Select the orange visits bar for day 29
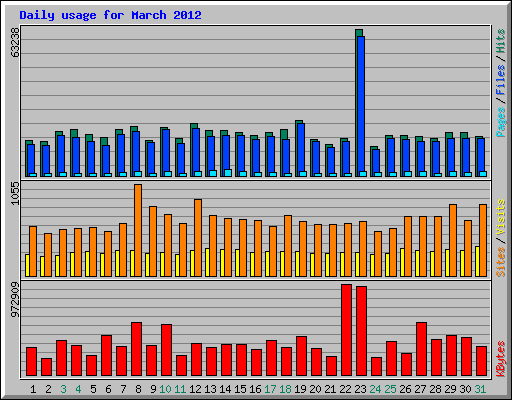Viewport: 512px width, 400px height. (x=453, y=240)
